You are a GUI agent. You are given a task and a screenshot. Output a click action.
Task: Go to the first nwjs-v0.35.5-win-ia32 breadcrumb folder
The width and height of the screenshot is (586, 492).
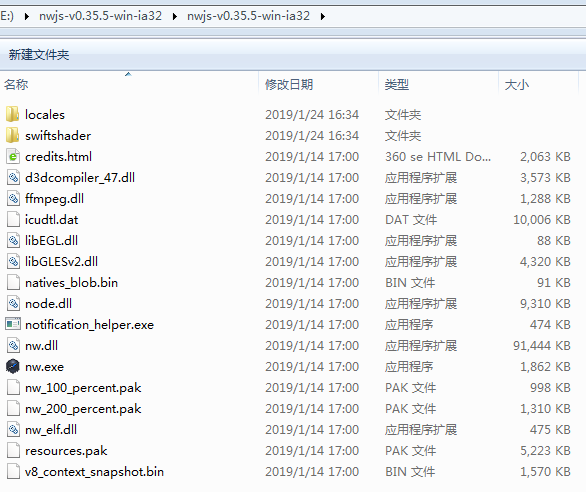[x=101, y=16]
